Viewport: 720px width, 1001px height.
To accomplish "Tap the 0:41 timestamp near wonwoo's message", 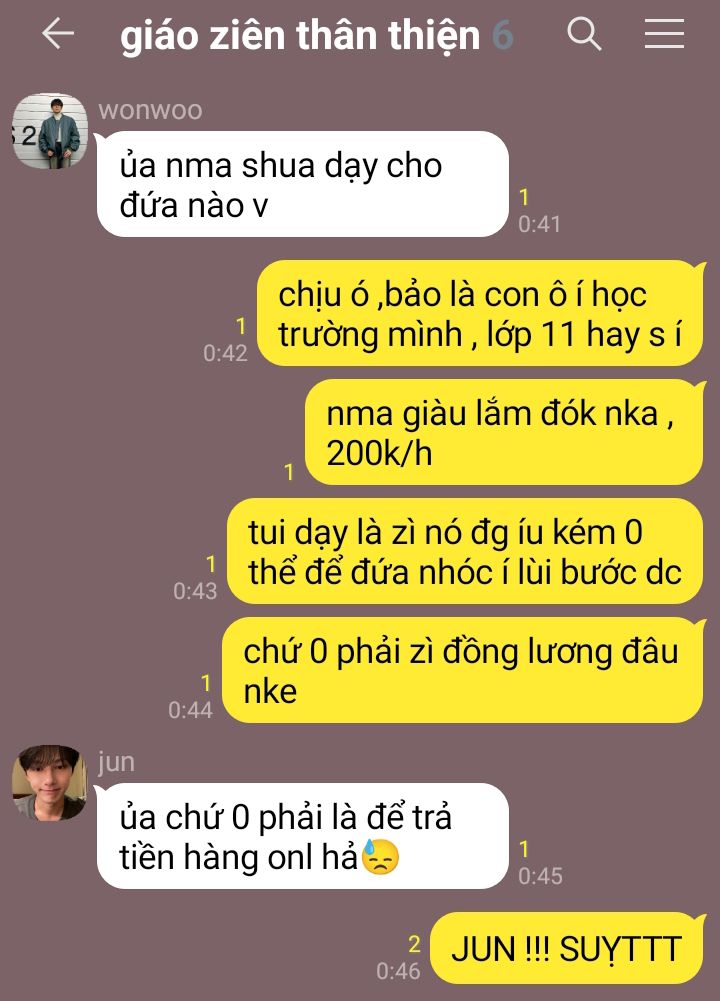I will 539,224.
